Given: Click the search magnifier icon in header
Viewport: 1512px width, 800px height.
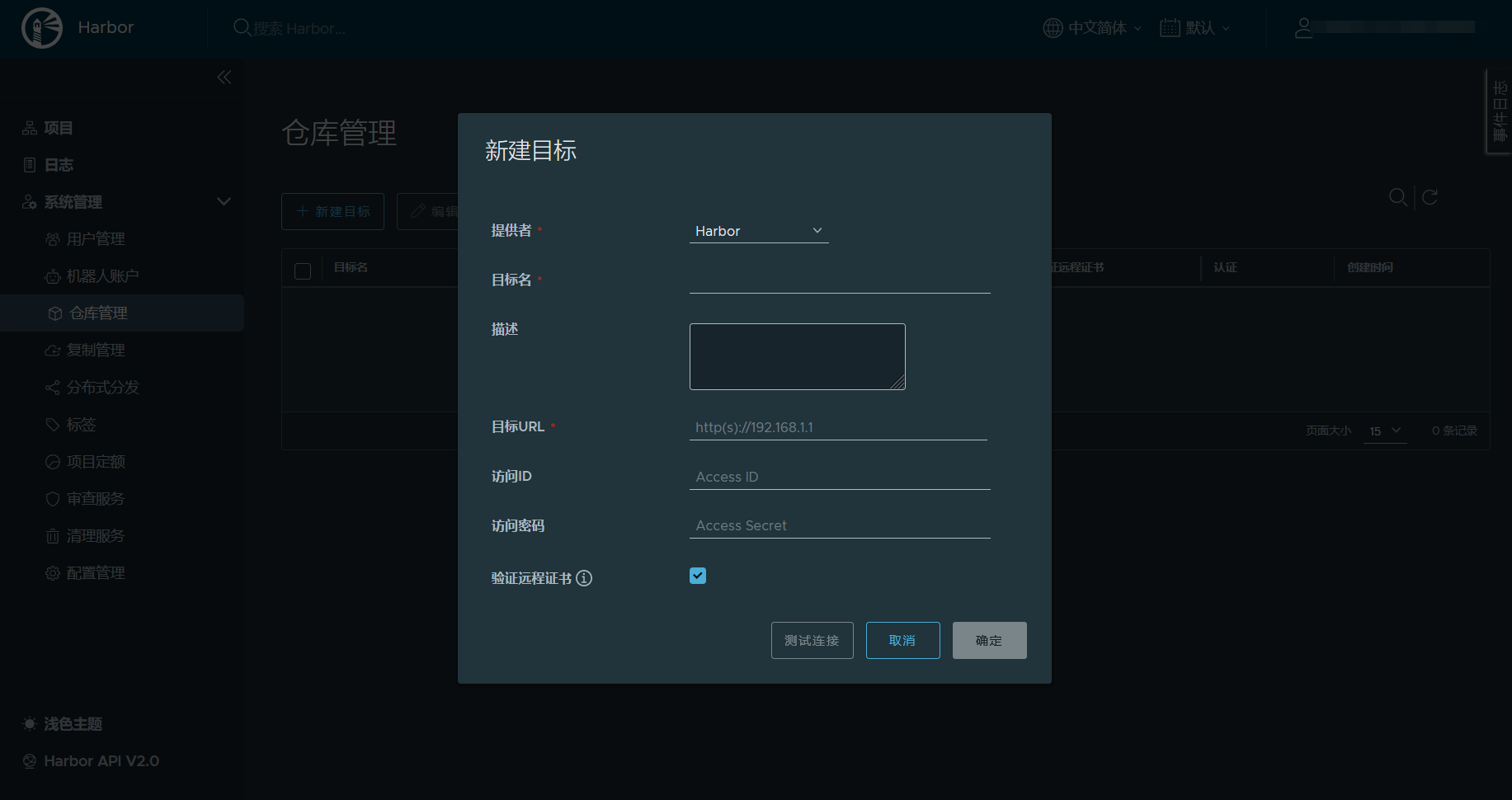Looking at the screenshot, I should click(x=242, y=28).
